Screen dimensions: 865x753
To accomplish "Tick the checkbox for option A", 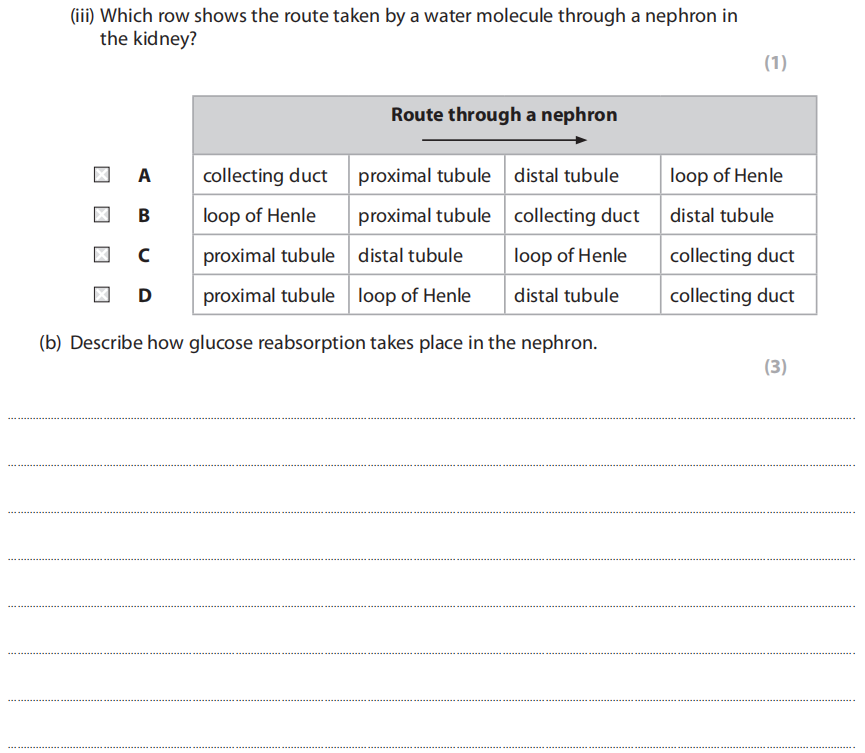I will click(101, 176).
